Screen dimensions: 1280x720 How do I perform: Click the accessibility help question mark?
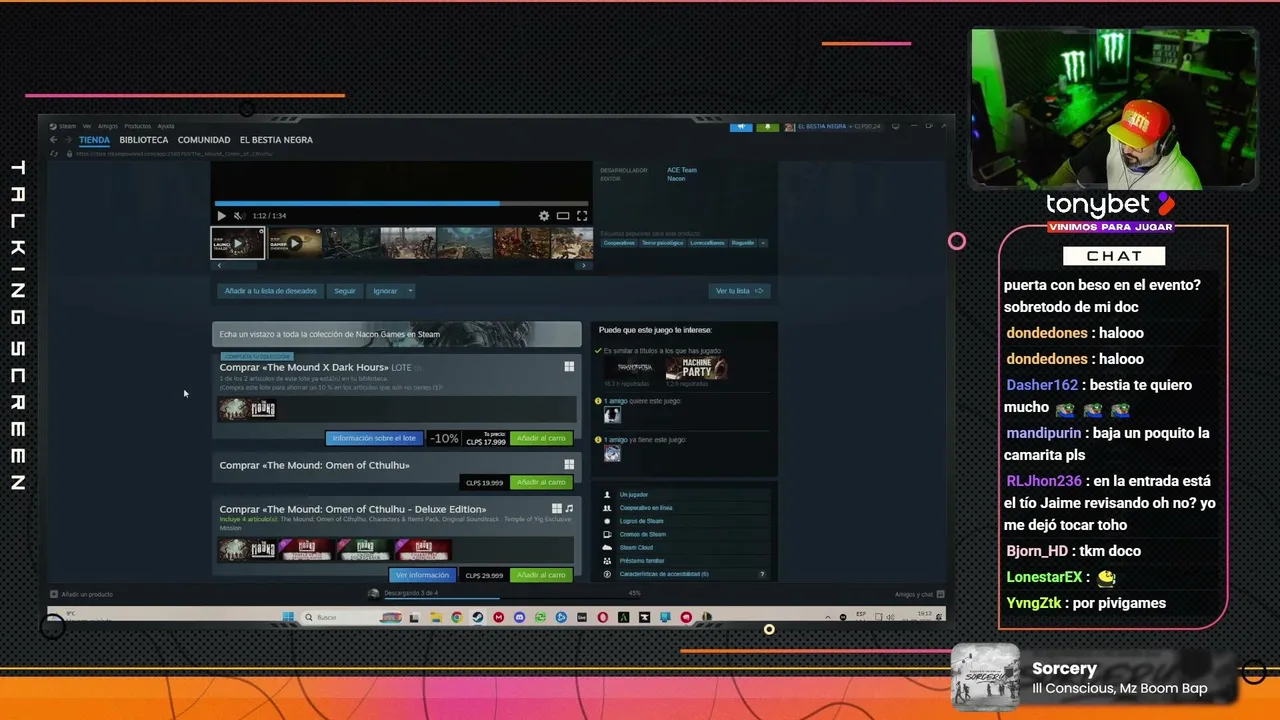[762, 574]
